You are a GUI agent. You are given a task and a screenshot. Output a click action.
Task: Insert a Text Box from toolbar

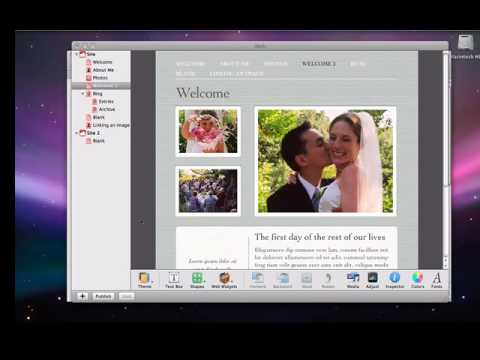click(x=174, y=280)
